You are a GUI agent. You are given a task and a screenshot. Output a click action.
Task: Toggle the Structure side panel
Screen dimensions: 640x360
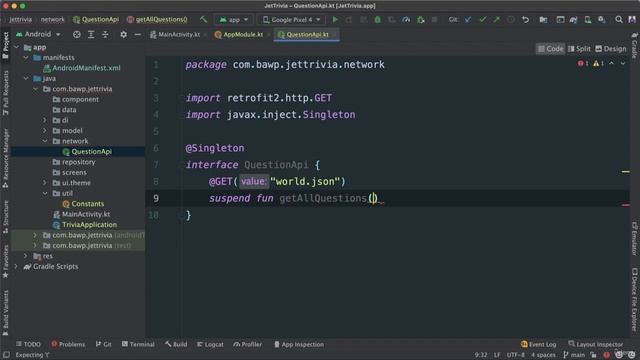click(x=6, y=216)
